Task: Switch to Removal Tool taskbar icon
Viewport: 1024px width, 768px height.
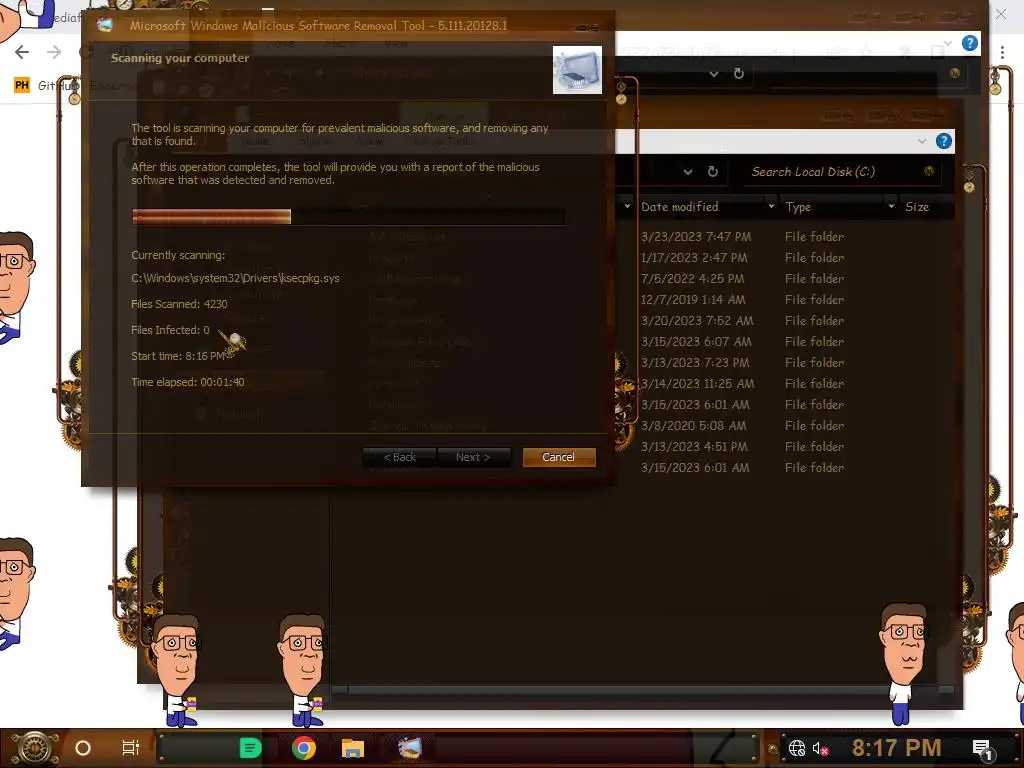Action: click(x=410, y=748)
